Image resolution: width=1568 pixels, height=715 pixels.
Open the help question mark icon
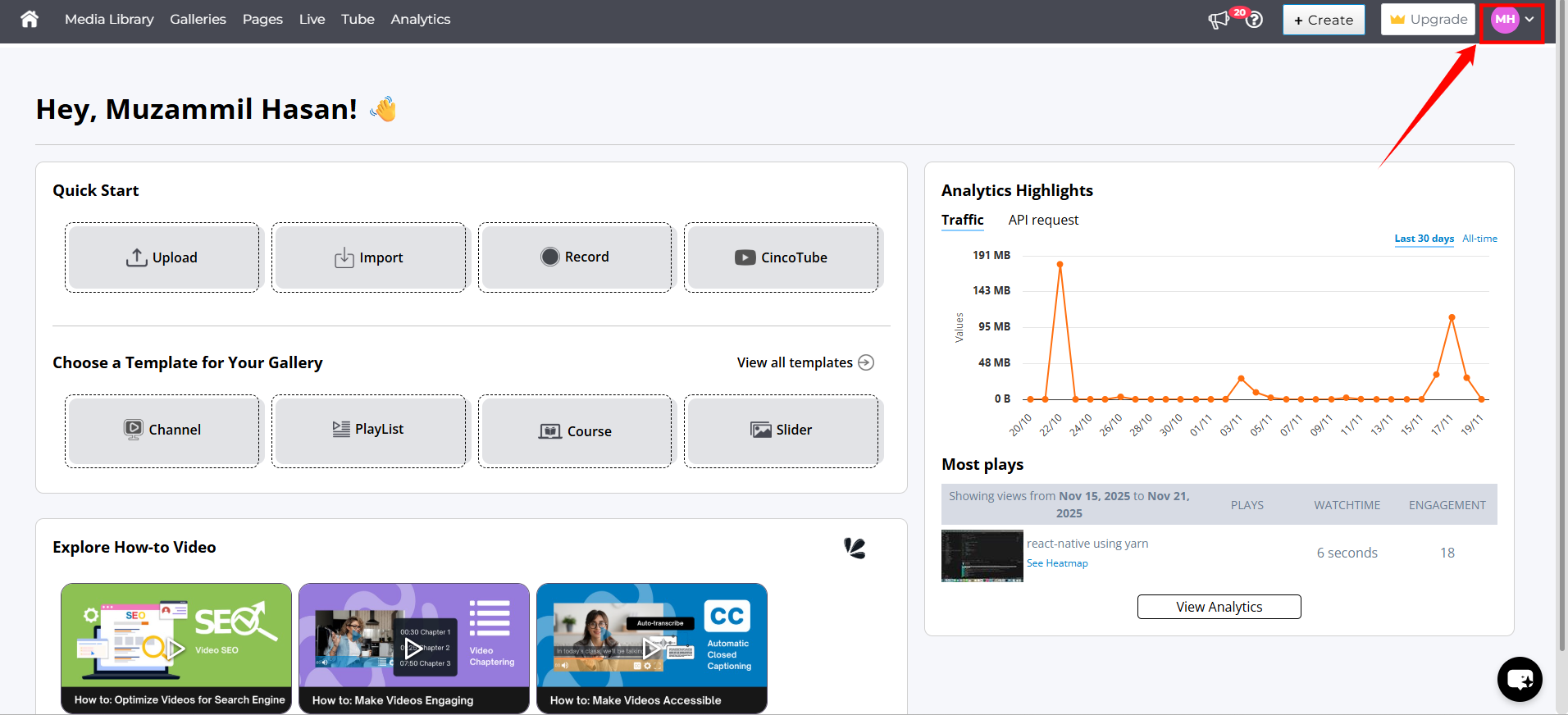coord(1254,20)
